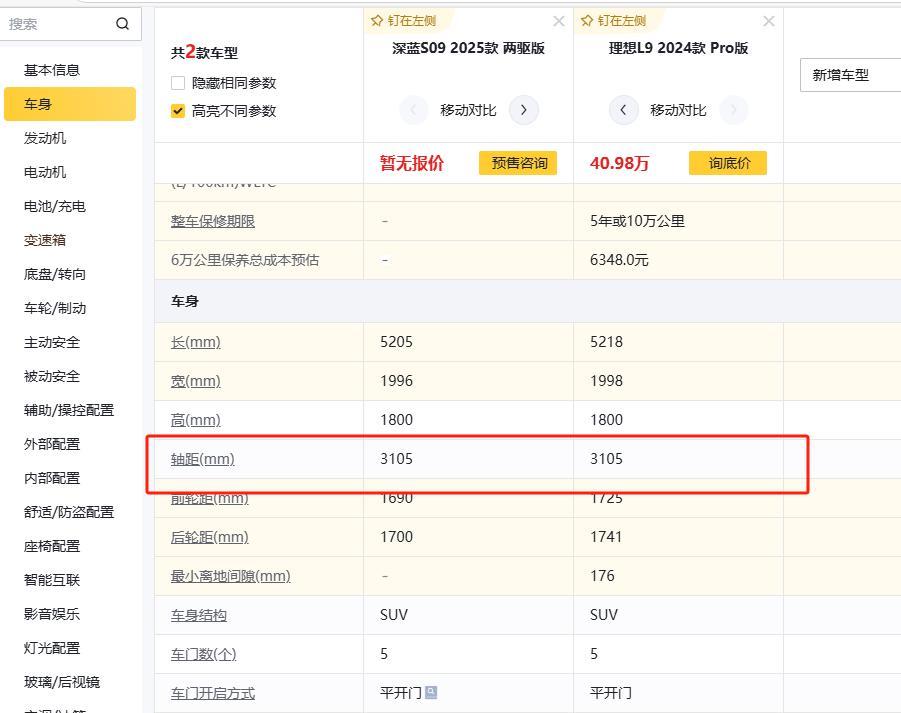Go to 影音娱乐 section
The height and width of the screenshot is (713, 901).
[x=52, y=614]
